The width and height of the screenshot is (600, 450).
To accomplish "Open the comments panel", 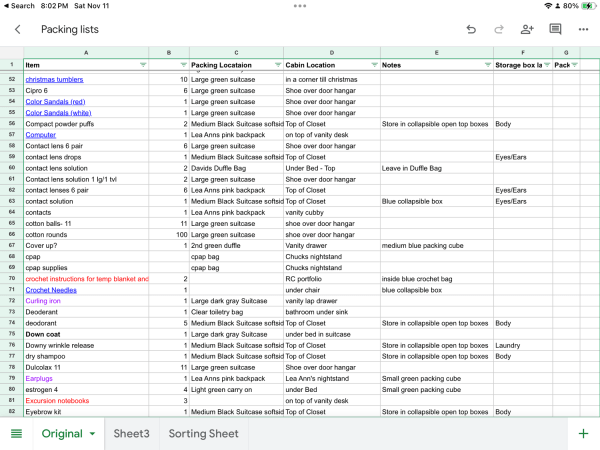I will [555, 30].
